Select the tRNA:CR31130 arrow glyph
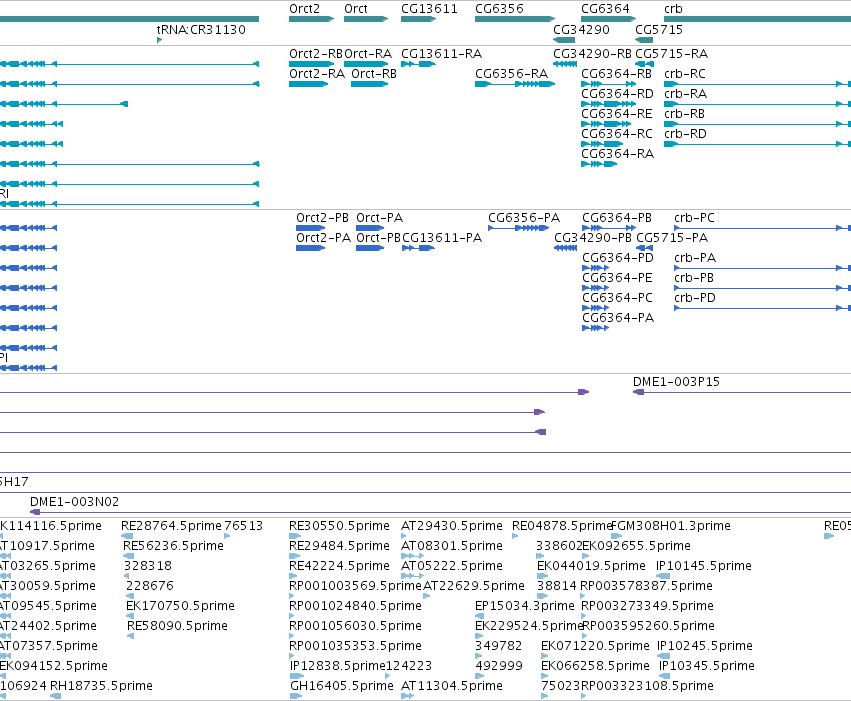851x701 pixels. [x=160, y=40]
